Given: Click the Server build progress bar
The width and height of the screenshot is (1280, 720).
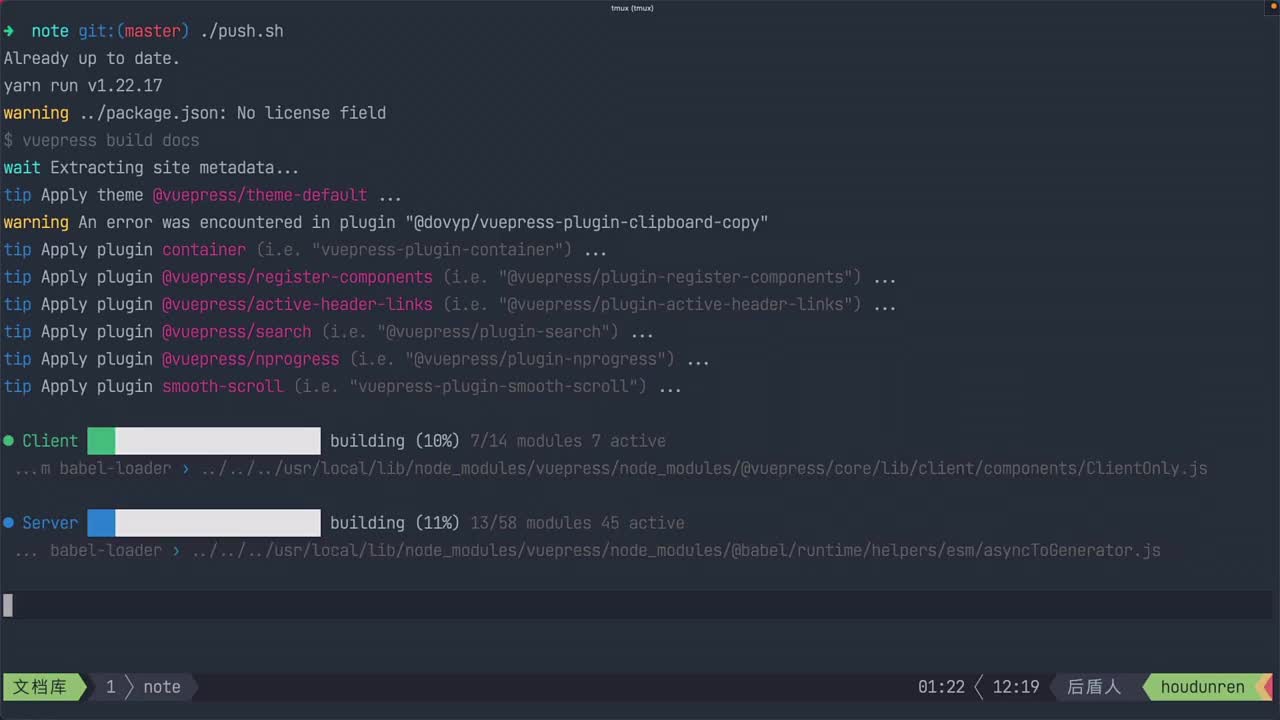Looking at the screenshot, I should click(x=204, y=523).
